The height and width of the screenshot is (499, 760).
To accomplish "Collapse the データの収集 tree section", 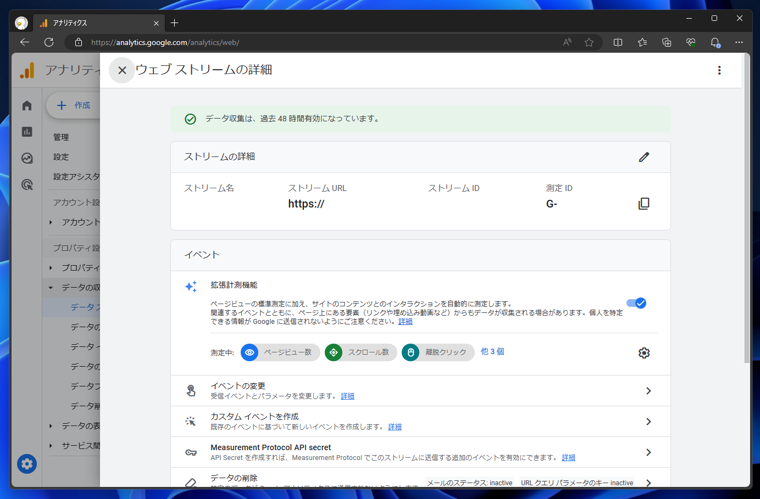I will (x=50, y=287).
